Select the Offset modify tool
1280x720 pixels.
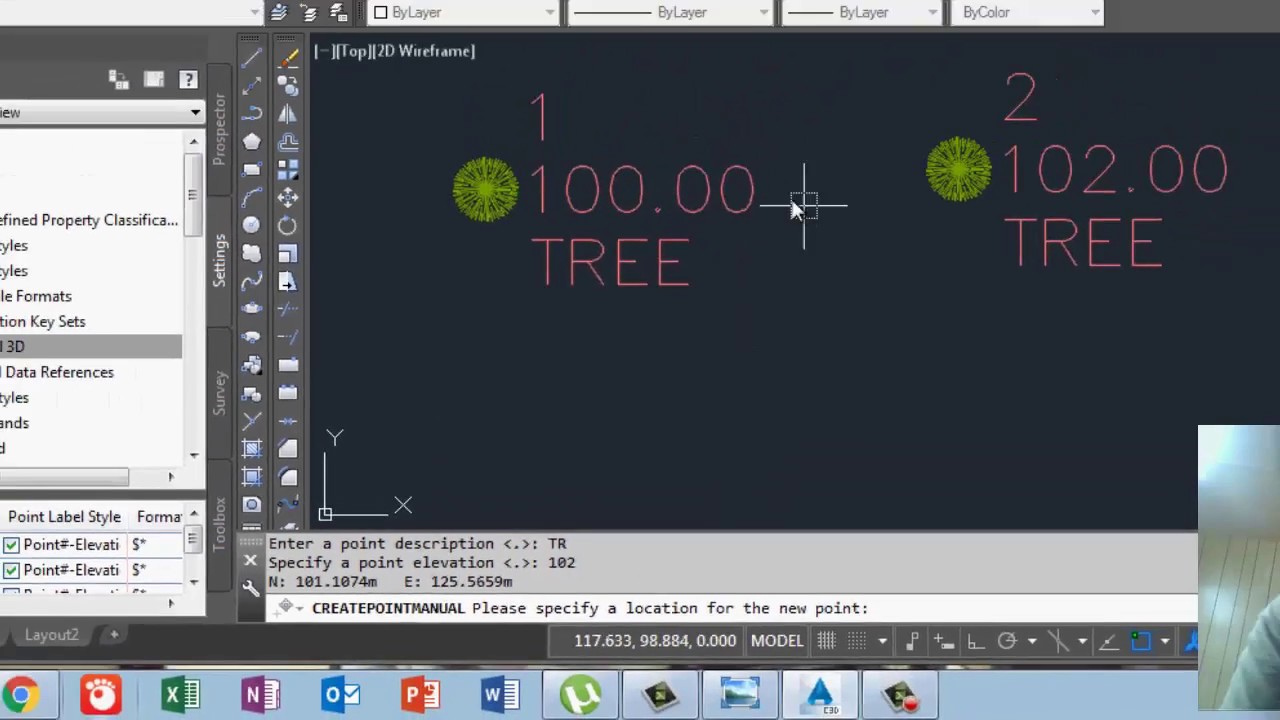pyautogui.click(x=288, y=142)
